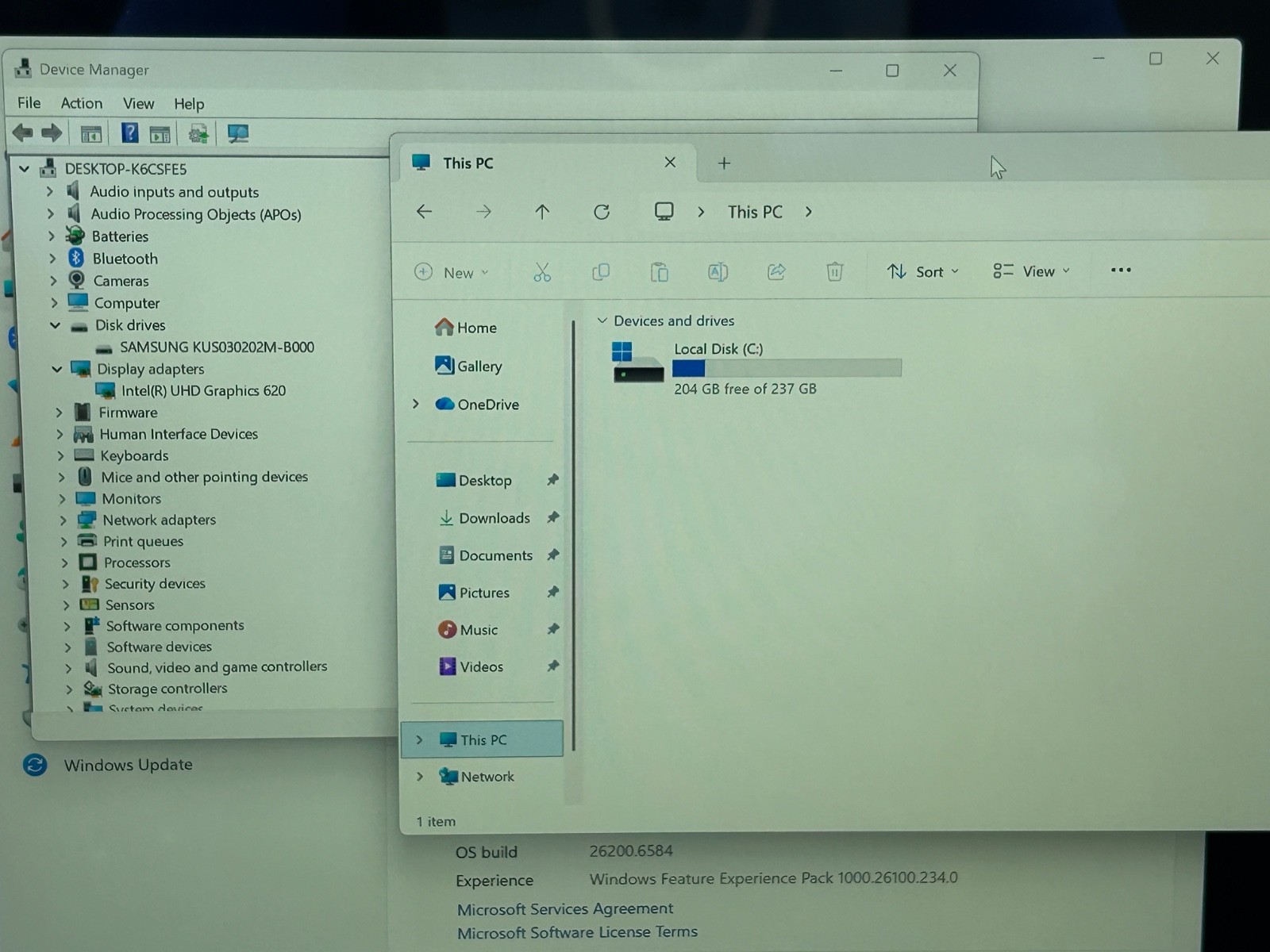The image size is (1270, 952).
Task: Open Microsoft Software License Terms link
Action: [x=577, y=932]
